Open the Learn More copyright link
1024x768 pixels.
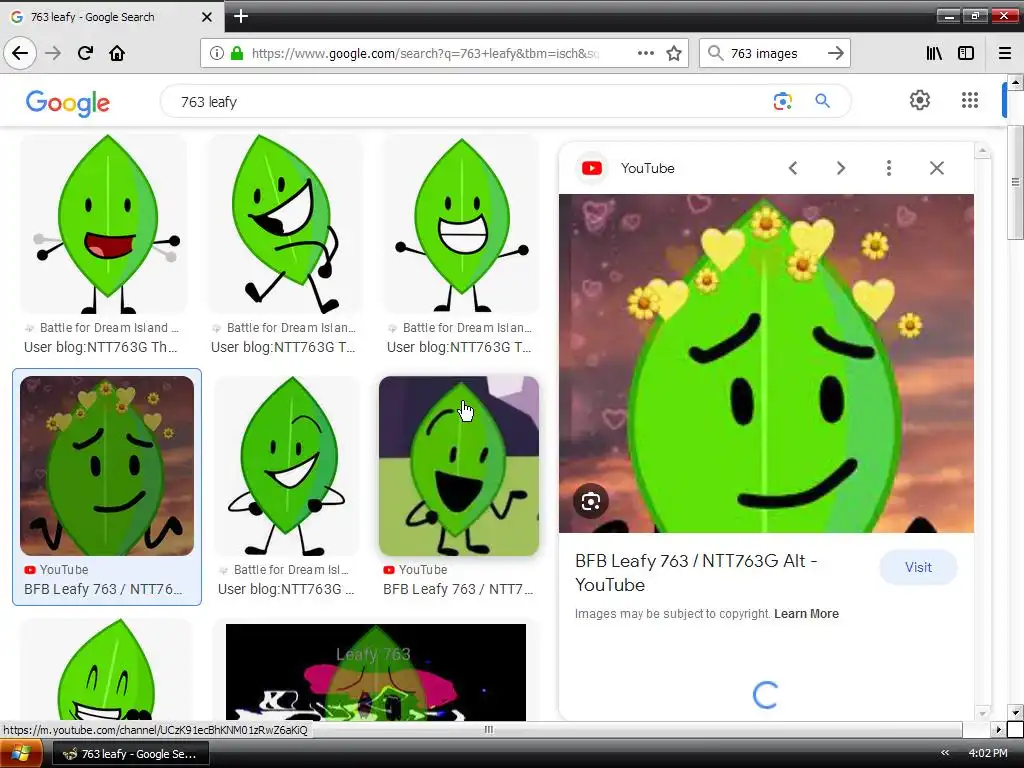[x=806, y=614]
